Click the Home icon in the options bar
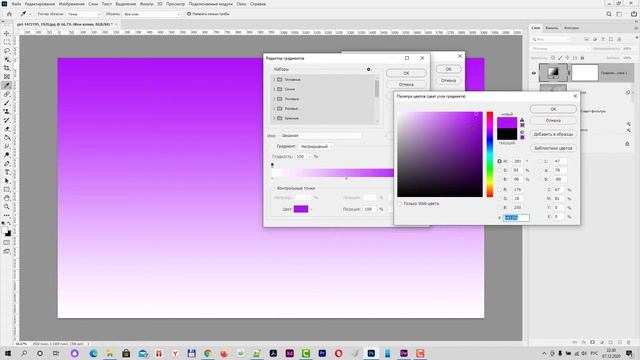640x360 pixels. (x=9, y=14)
